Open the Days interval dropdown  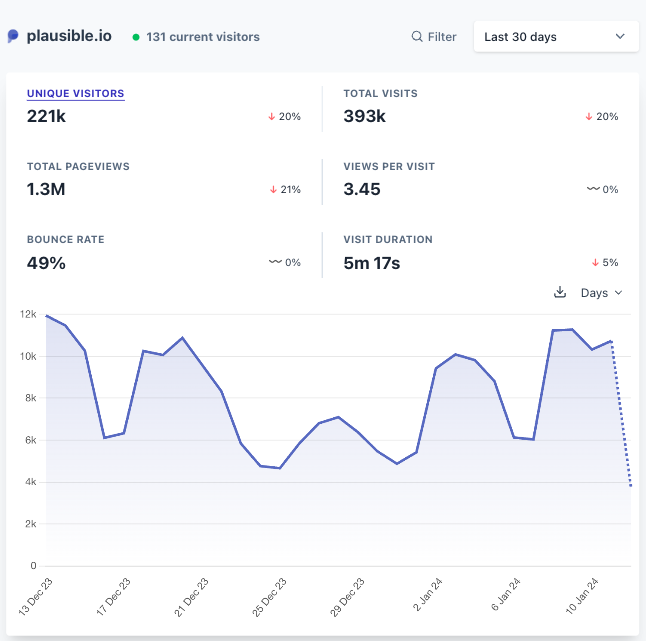point(601,293)
